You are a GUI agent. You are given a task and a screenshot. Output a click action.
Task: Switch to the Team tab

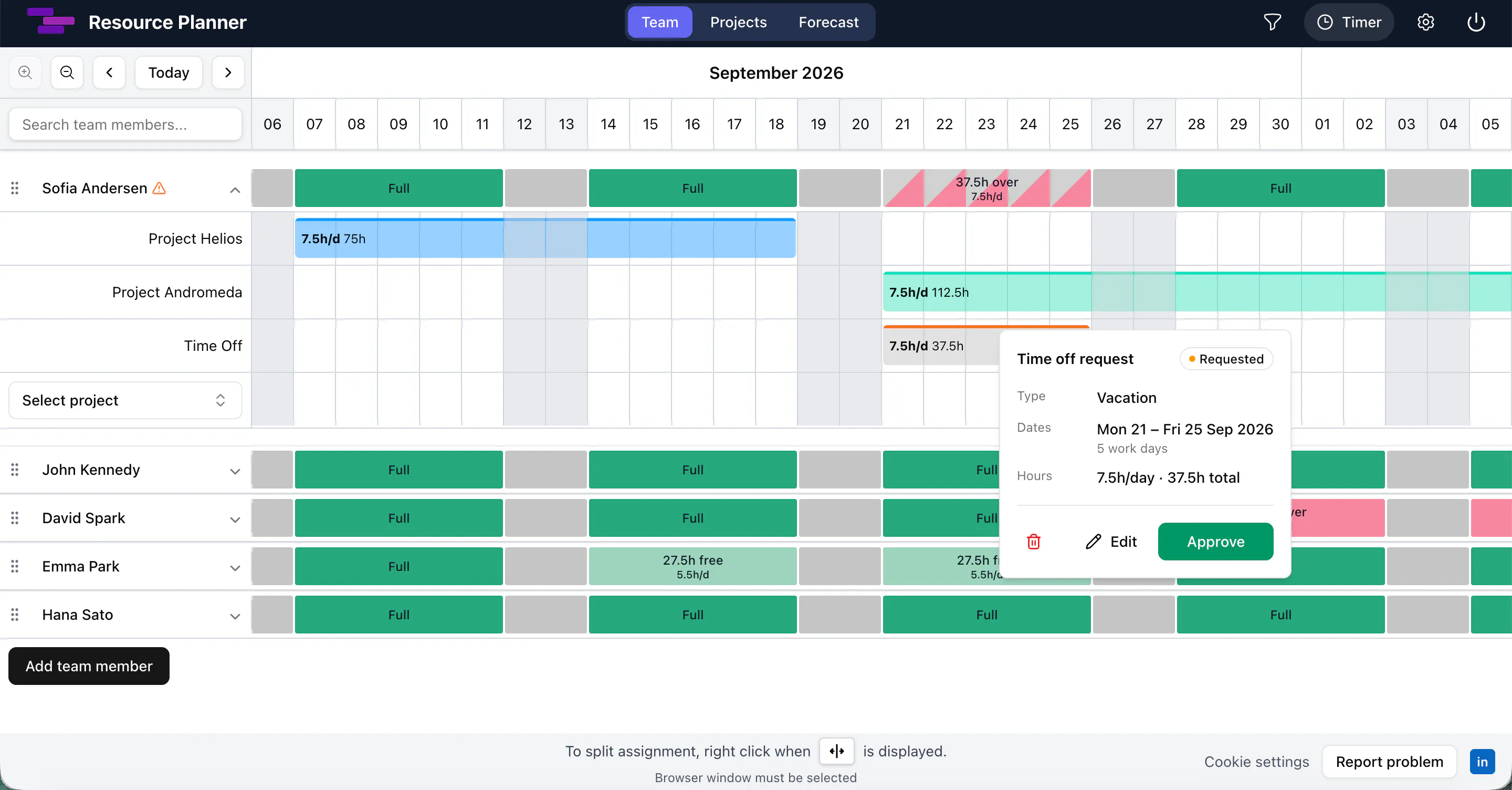pyautogui.click(x=660, y=22)
